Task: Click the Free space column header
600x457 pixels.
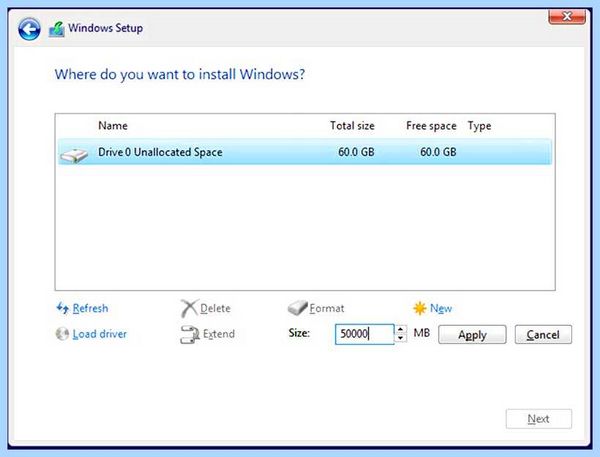Action: [431, 126]
